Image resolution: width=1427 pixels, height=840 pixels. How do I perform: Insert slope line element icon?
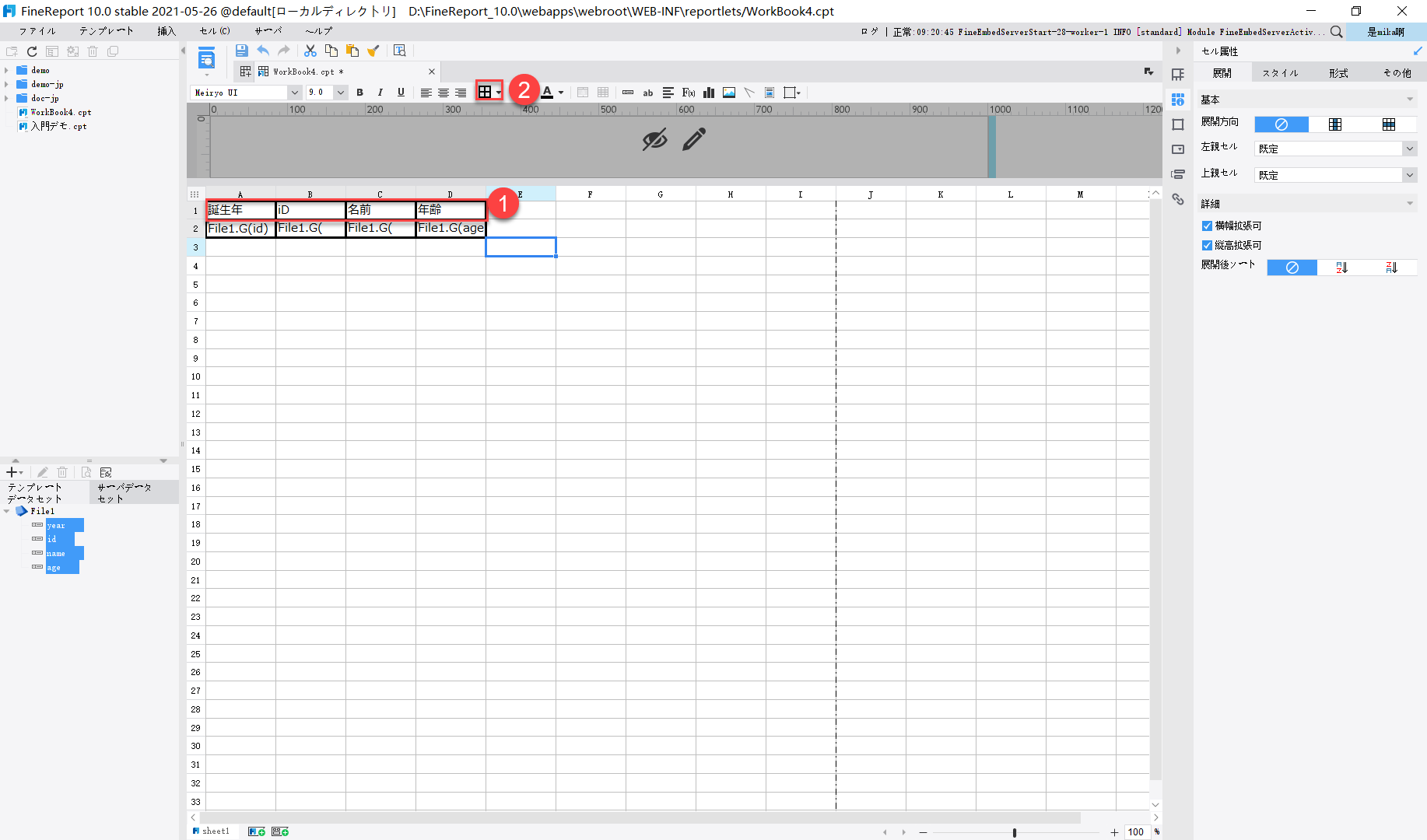pos(749,93)
